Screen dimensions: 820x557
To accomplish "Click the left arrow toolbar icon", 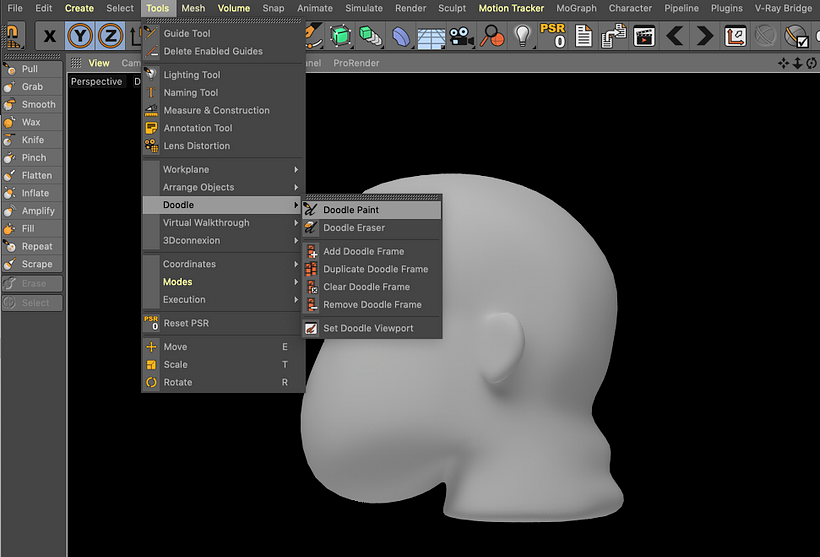I will 675,36.
